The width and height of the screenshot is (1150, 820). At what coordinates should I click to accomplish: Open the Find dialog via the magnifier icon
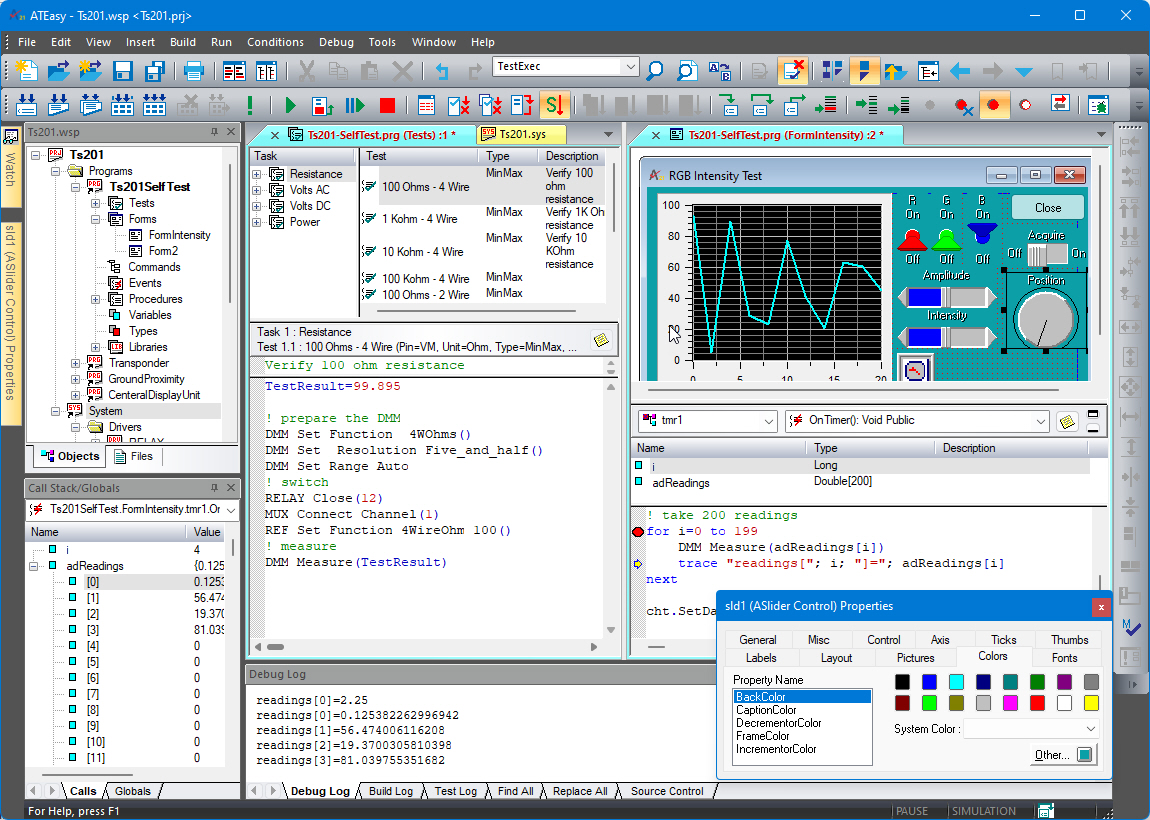coord(652,71)
